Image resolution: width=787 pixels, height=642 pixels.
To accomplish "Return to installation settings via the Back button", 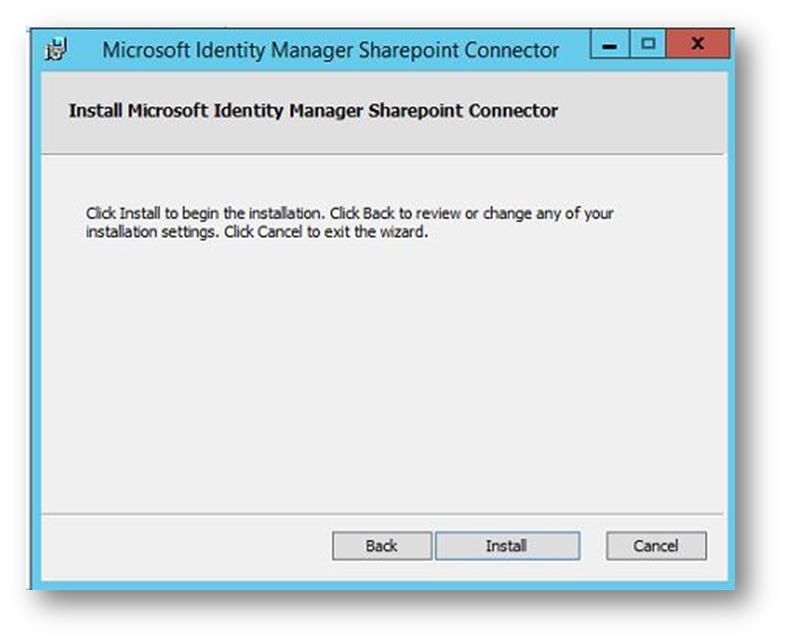I will tap(381, 546).
